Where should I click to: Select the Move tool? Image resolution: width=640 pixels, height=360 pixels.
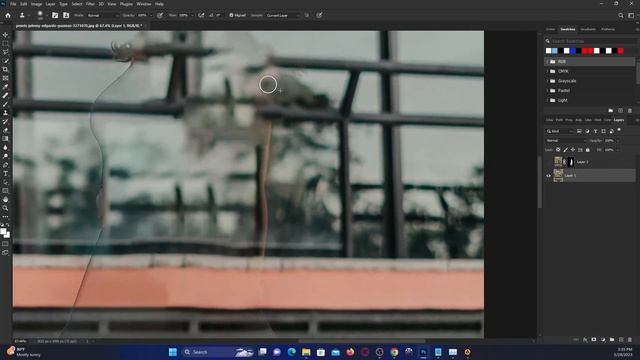(5, 35)
